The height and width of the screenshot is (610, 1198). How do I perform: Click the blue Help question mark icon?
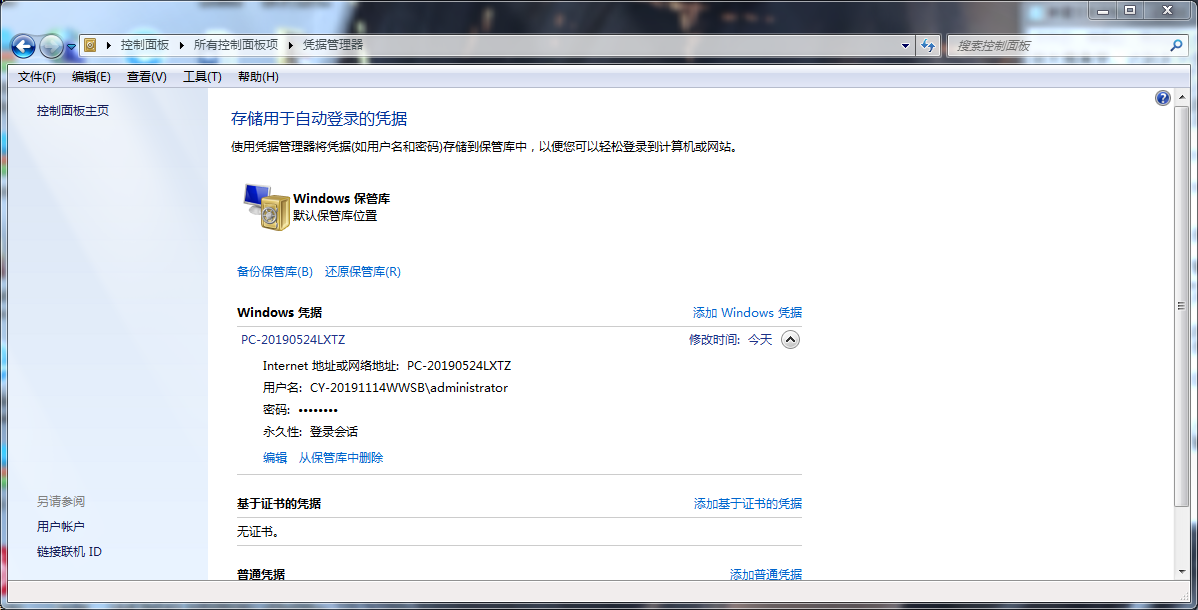(1162, 98)
